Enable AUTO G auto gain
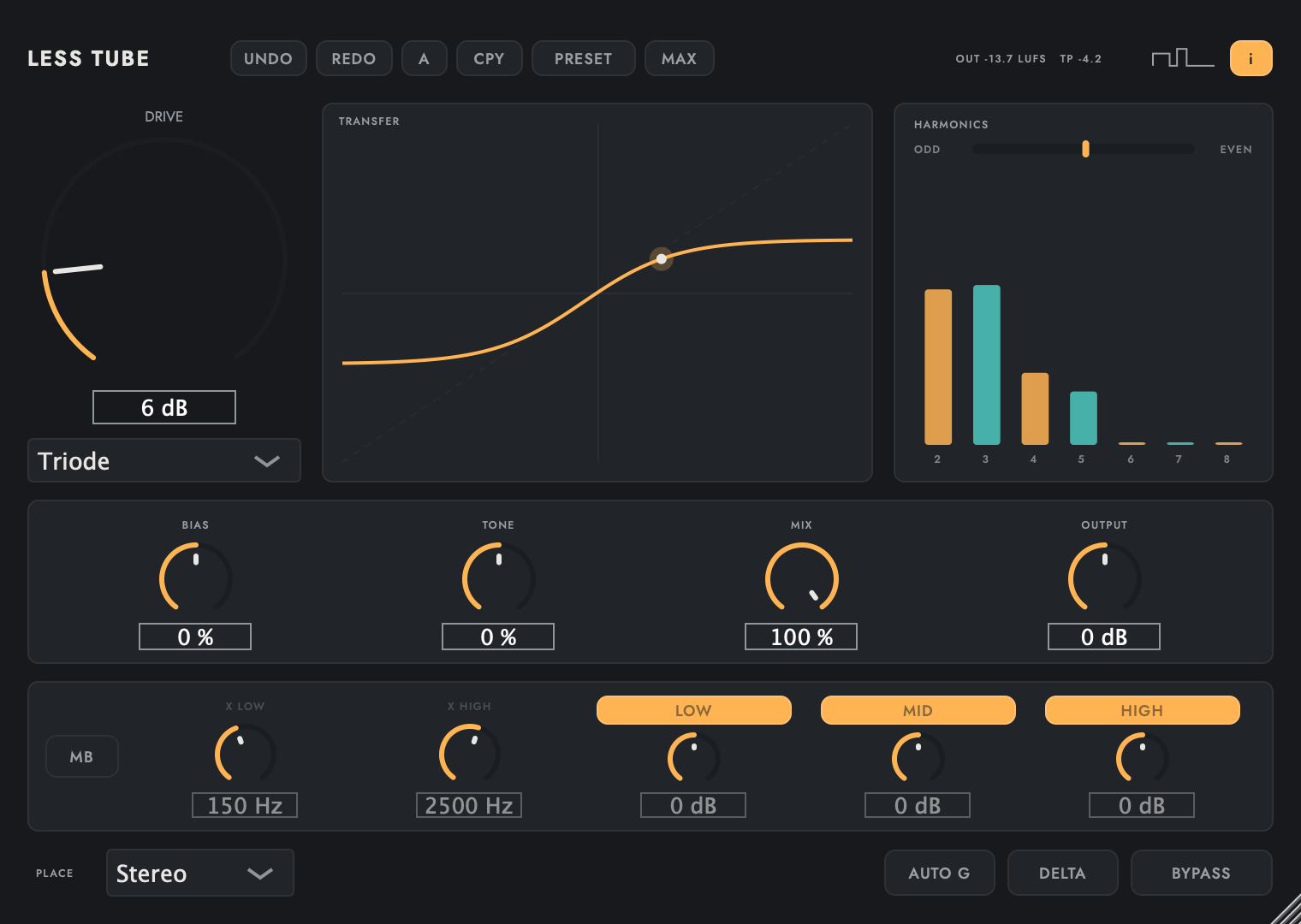The height and width of the screenshot is (924, 1301). [x=939, y=873]
